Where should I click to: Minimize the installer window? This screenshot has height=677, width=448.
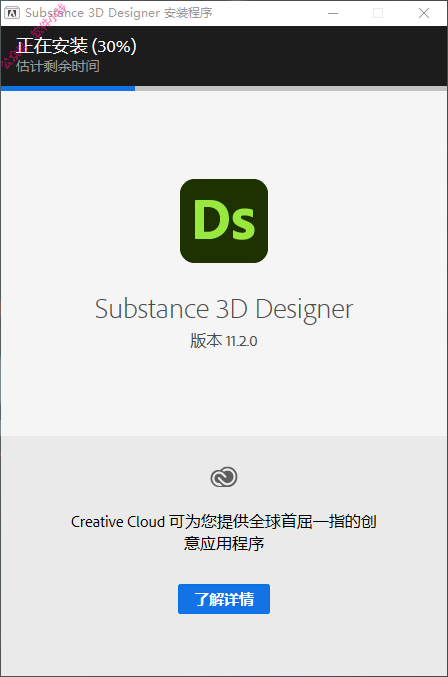333,13
